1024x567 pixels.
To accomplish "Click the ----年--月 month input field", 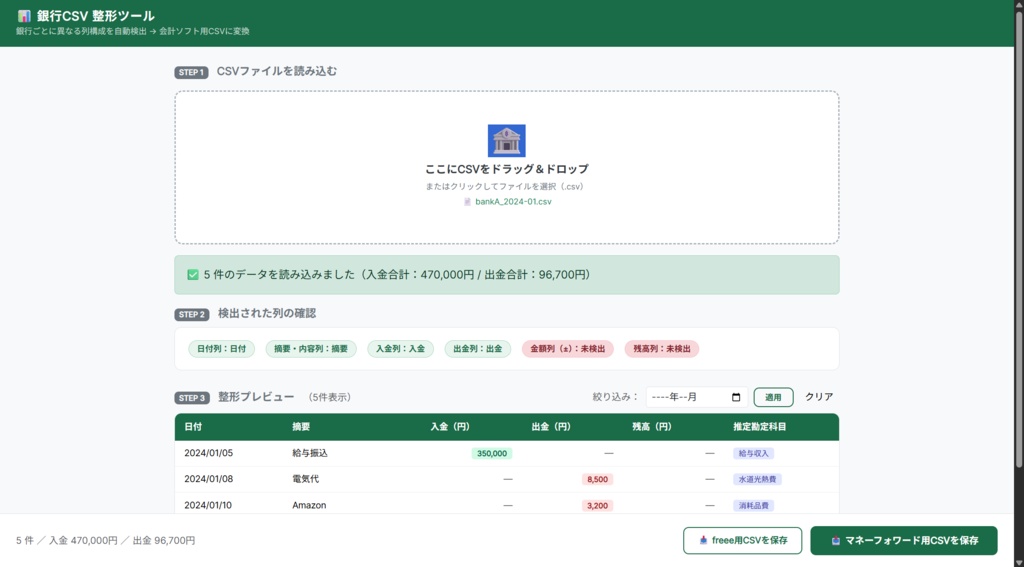I will 696,397.
